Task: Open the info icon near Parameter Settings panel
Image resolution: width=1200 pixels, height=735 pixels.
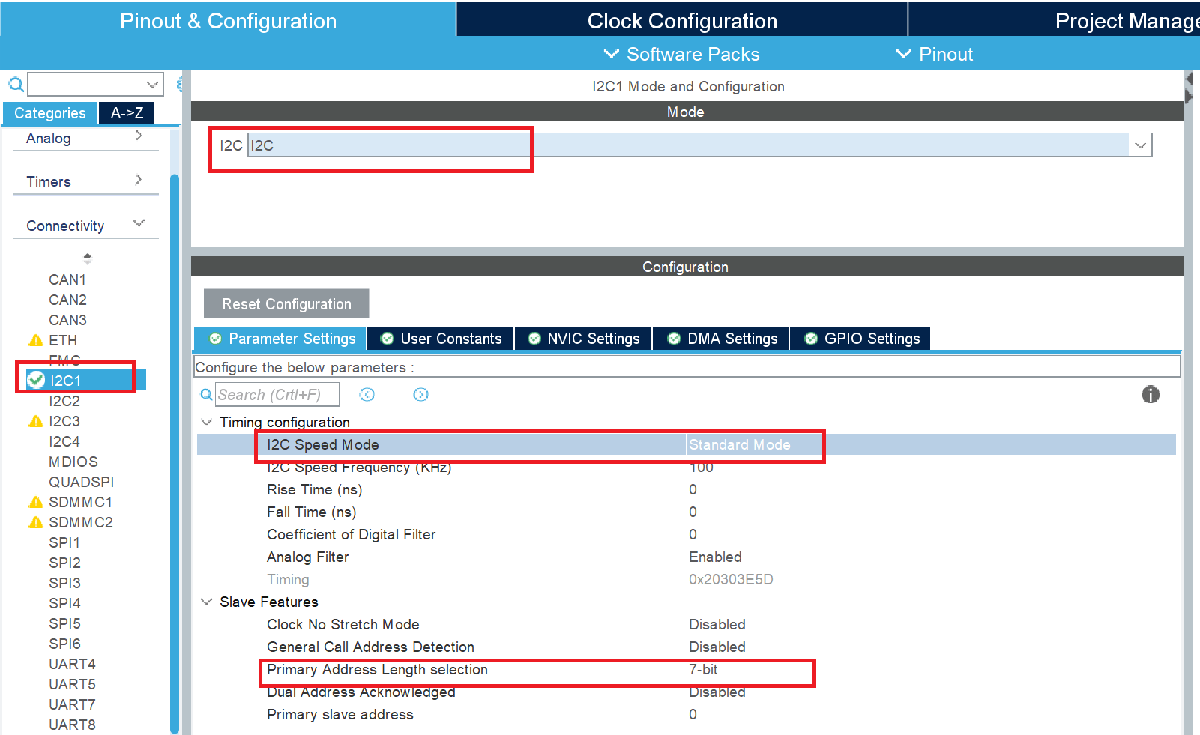Action: pyautogui.click(x=1151, y=394)
